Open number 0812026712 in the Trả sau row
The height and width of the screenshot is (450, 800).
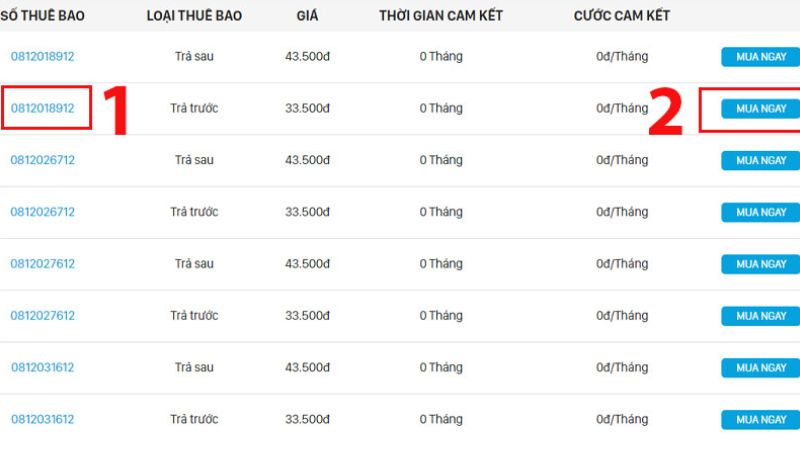pyautogui.click(x=42, y=160)
